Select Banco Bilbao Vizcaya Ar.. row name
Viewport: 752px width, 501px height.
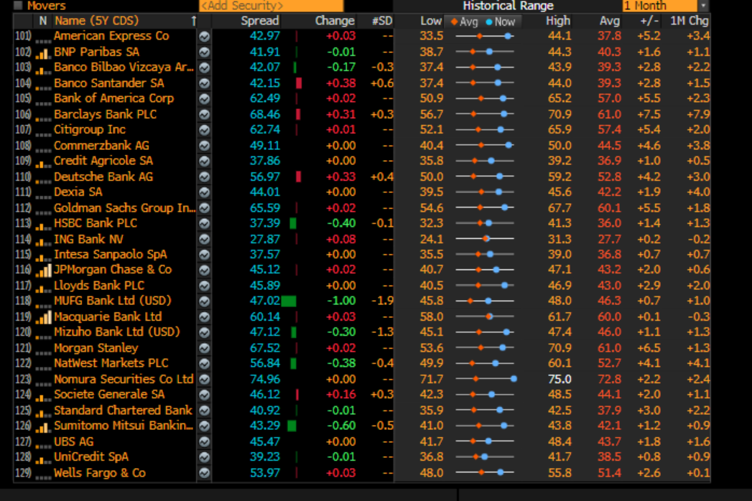(124, 67)
